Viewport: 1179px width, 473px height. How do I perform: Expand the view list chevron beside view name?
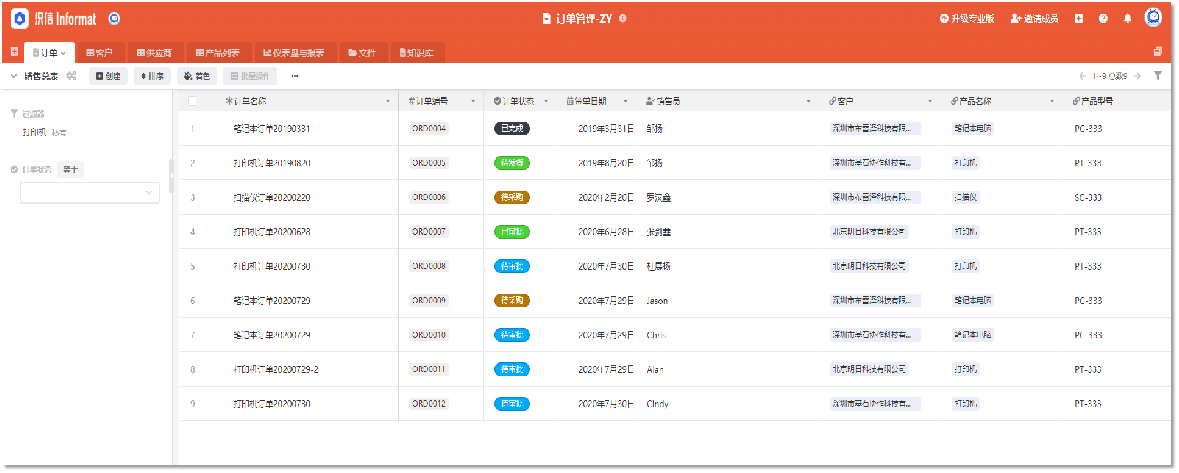pos(14,76)
